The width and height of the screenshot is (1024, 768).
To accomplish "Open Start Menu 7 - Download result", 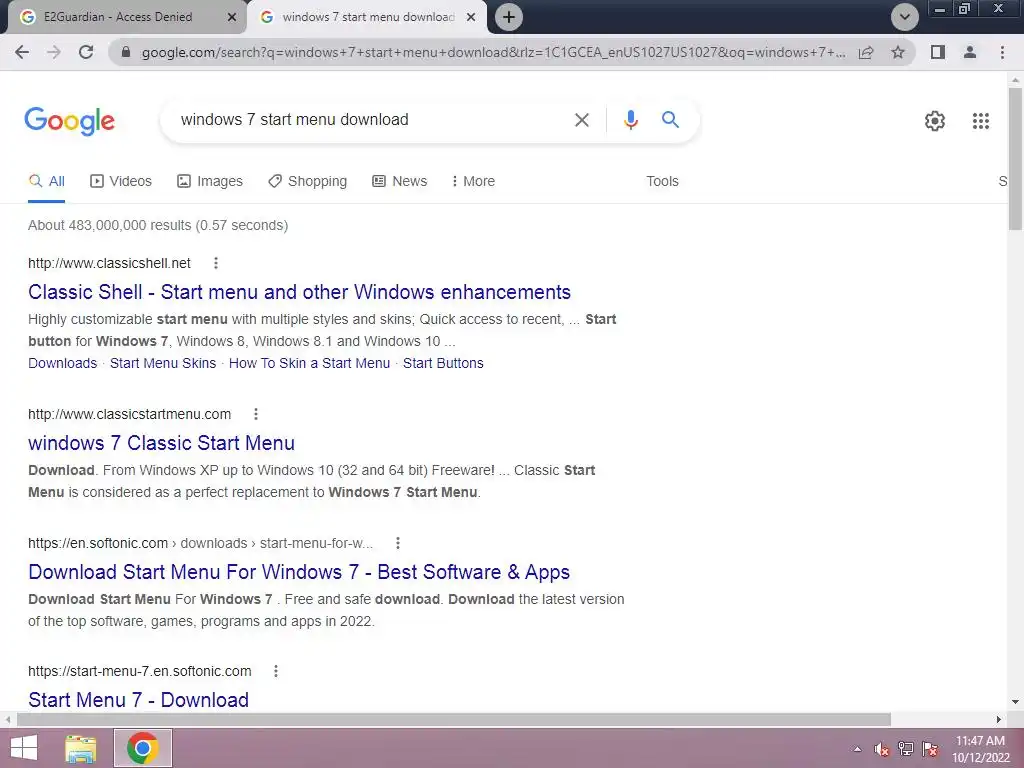I will [138, 700].
